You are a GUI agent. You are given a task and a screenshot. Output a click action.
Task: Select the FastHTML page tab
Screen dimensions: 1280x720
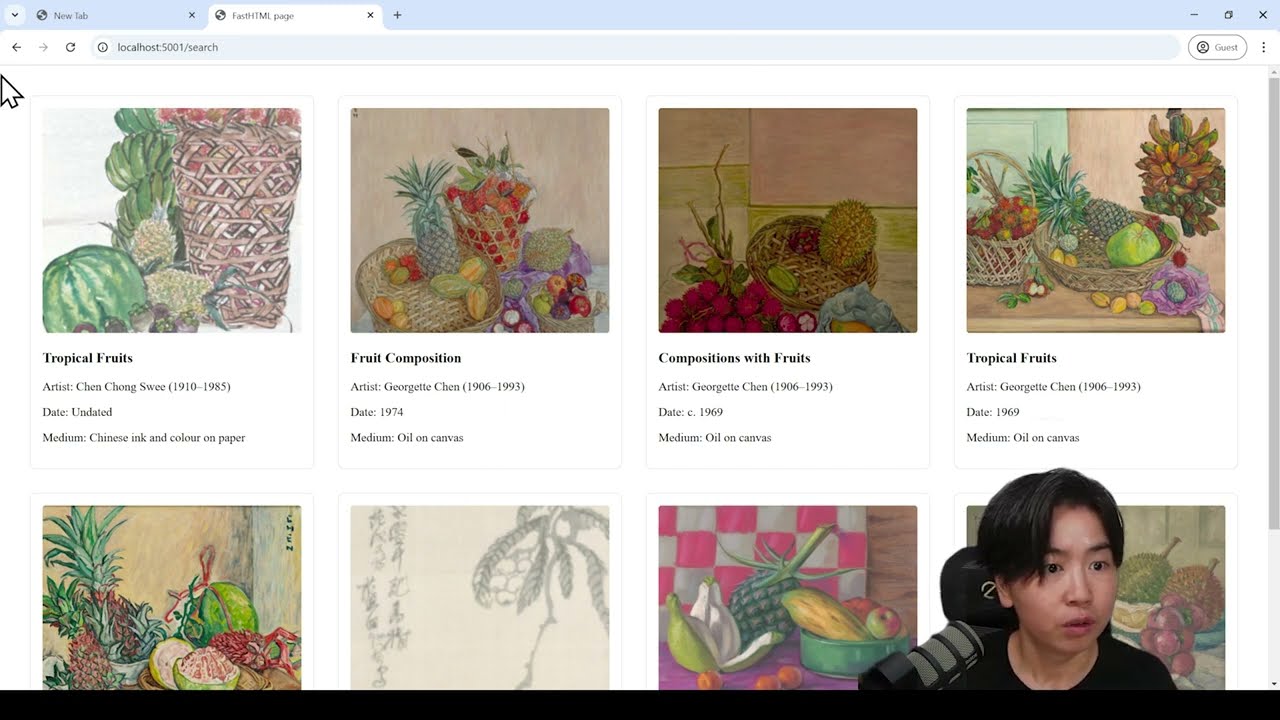pos(295,15)
